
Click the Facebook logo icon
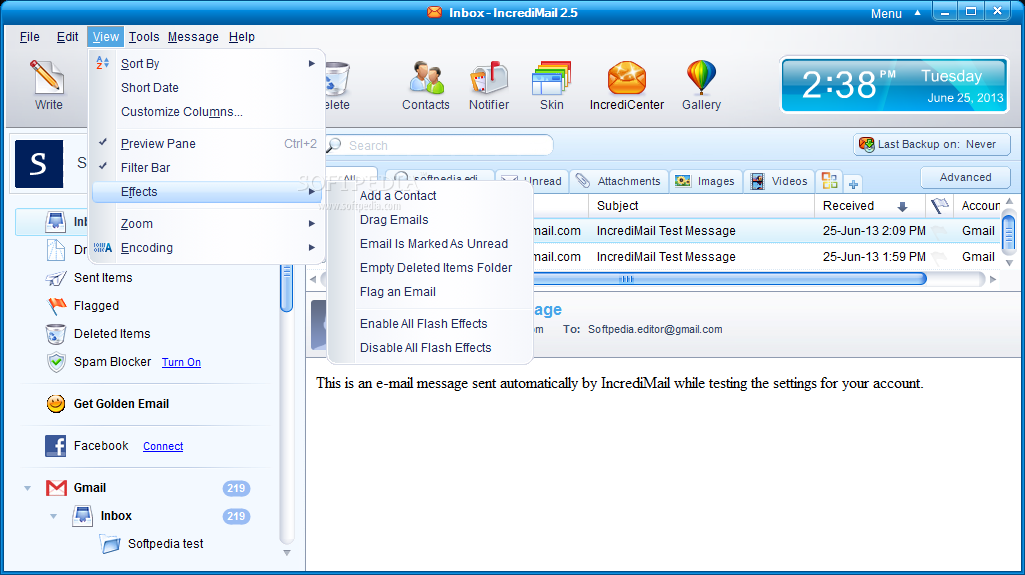point(56,446)
